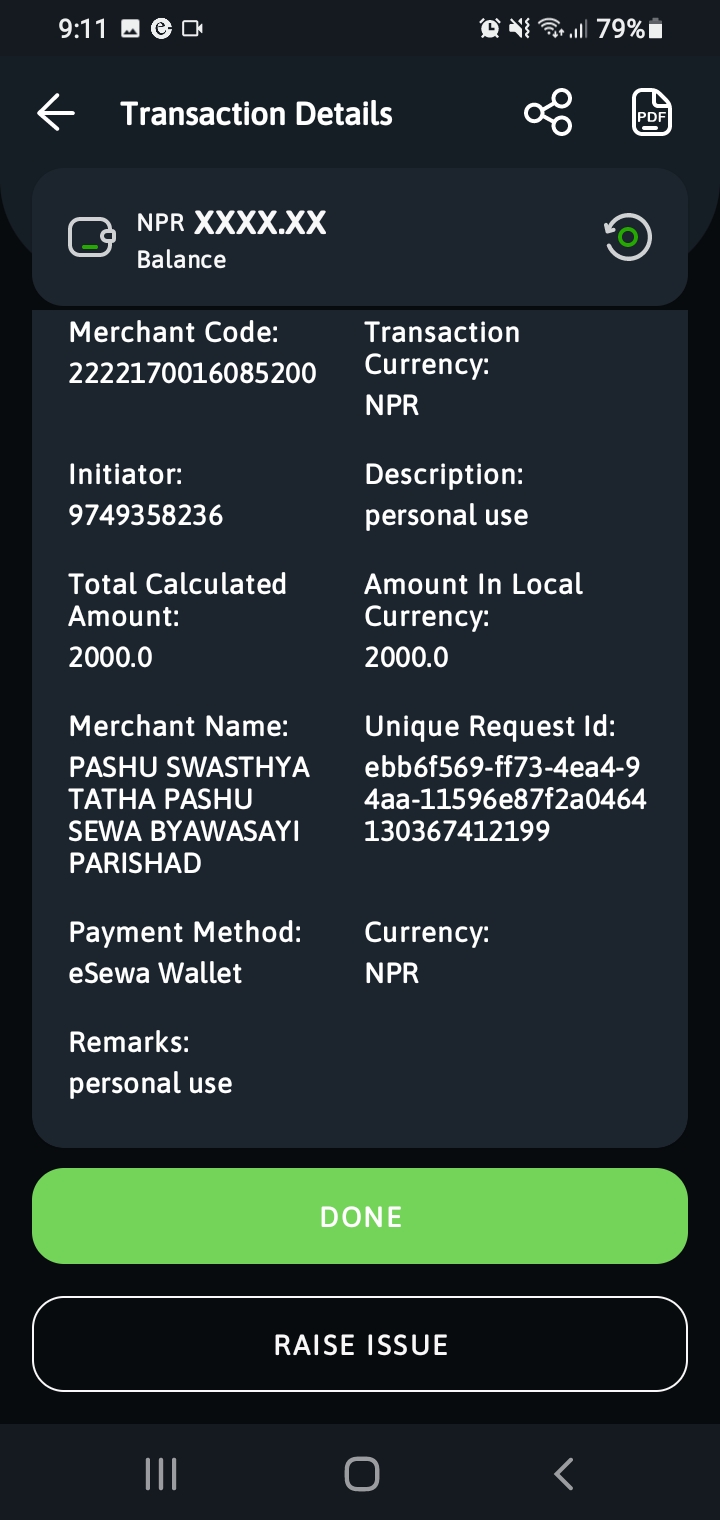Tap the Initiator phone number
This screenshot has width=720, height=1520.
click(x=146, y=515)
